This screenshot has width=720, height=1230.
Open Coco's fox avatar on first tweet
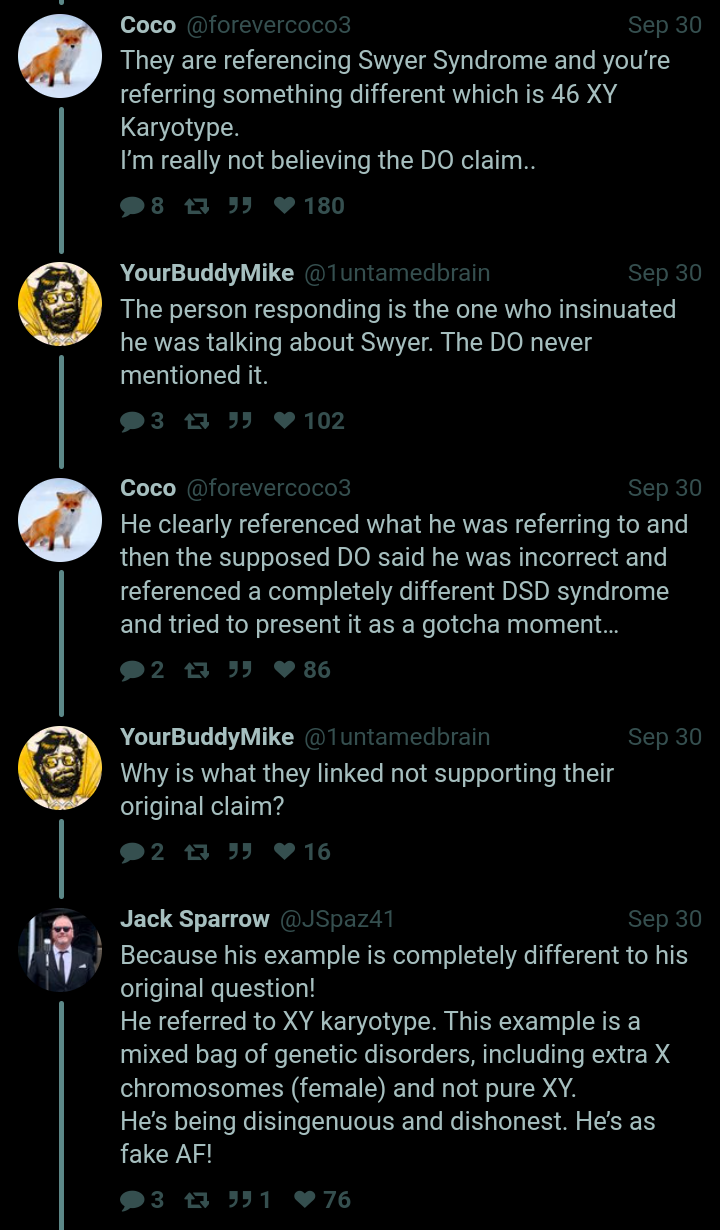[x=60, y=56]
